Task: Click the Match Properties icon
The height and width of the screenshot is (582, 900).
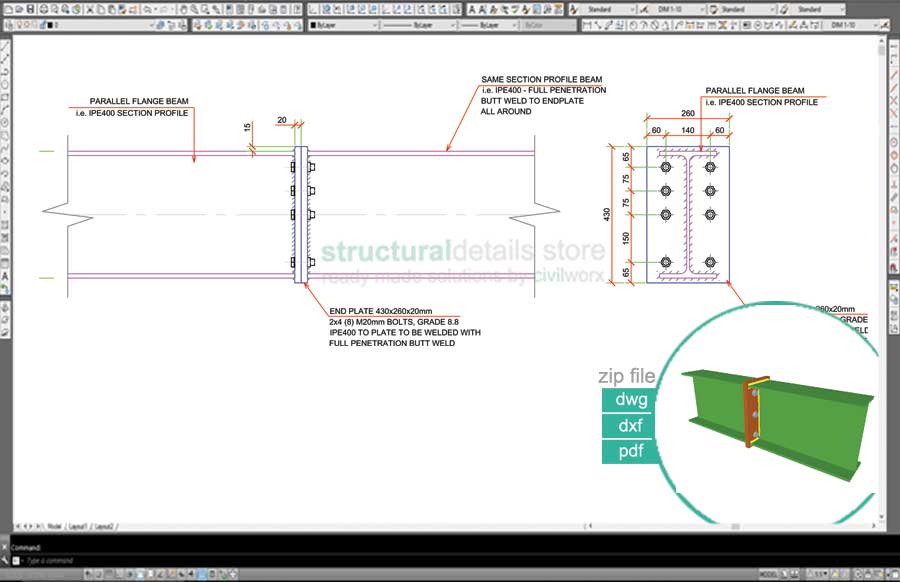Action: (x=123, y=8)
